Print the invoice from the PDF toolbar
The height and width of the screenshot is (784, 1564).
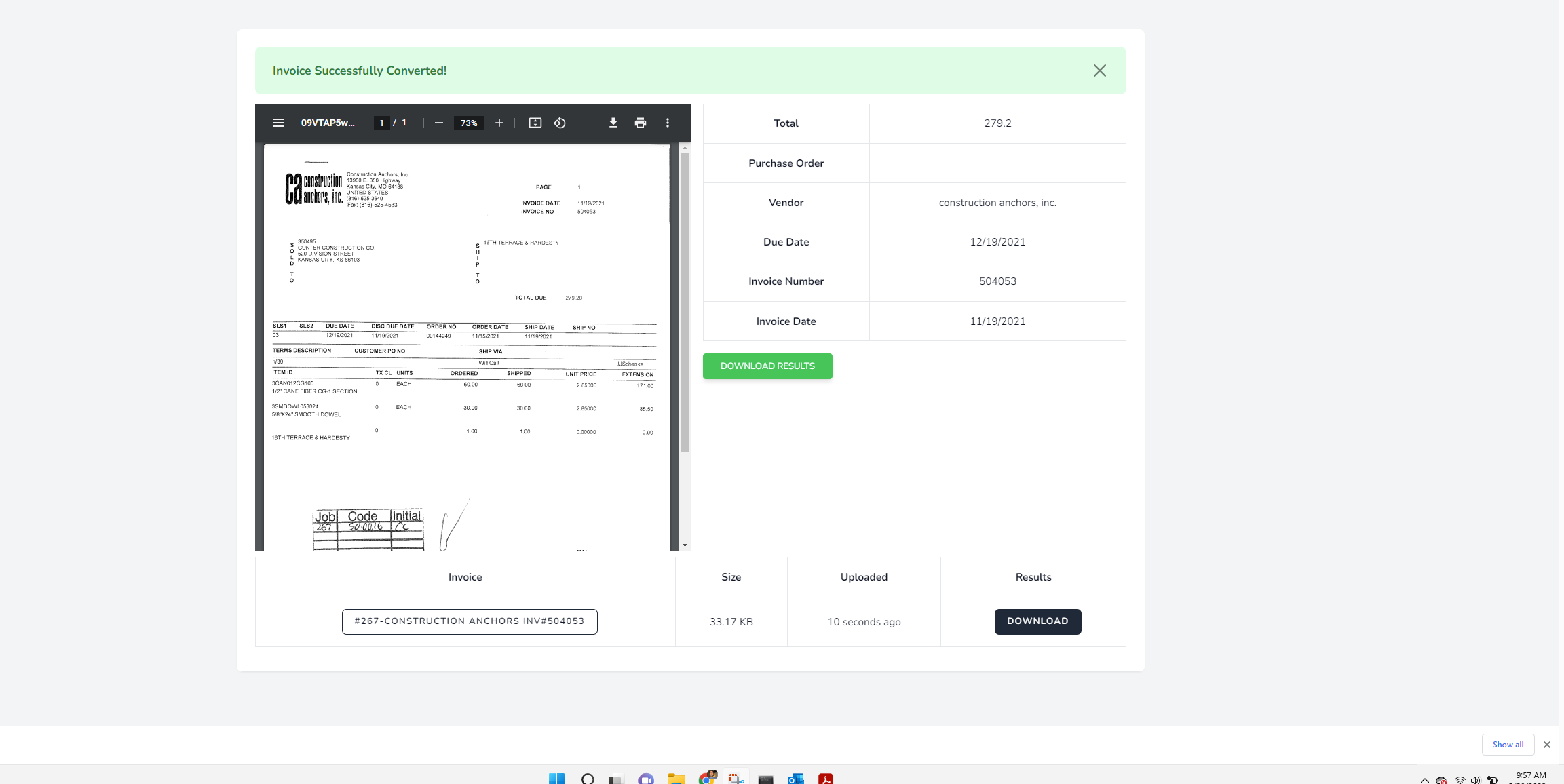point(640,123)
